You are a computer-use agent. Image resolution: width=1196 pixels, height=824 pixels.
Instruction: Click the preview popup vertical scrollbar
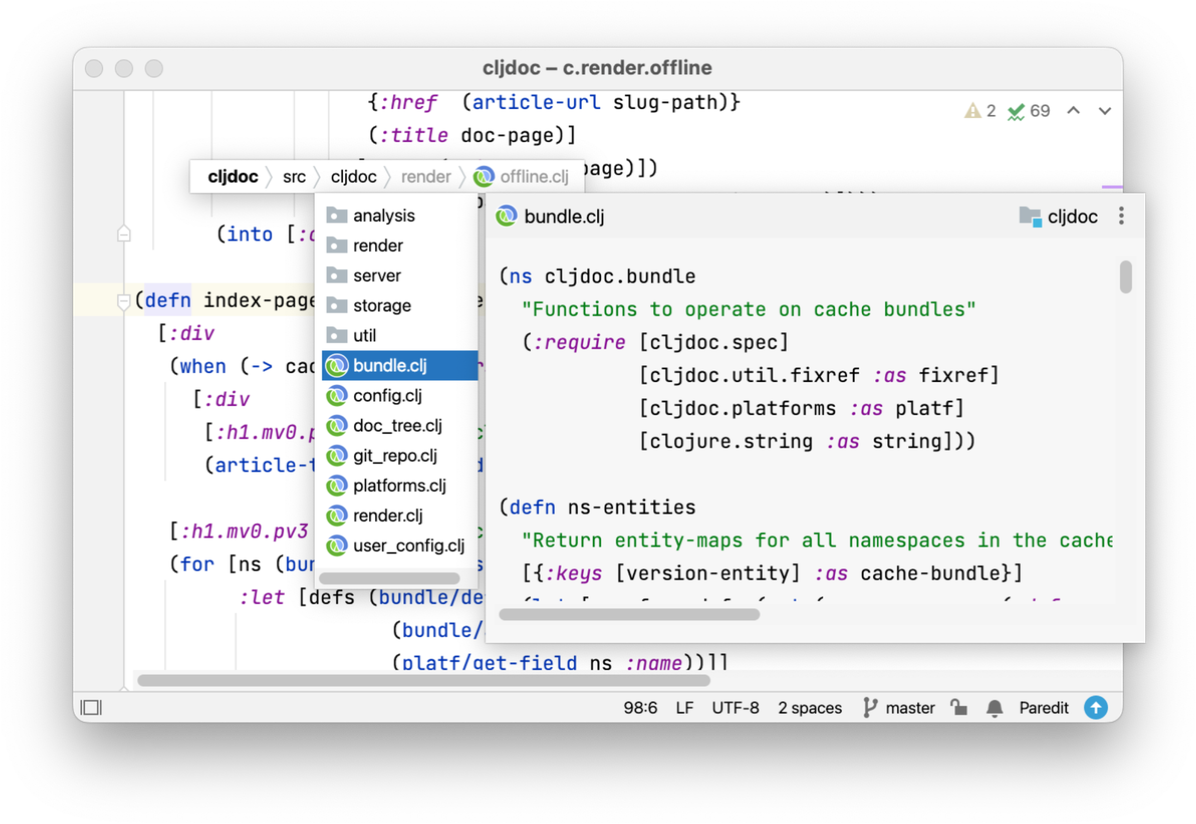[1125, 277]
